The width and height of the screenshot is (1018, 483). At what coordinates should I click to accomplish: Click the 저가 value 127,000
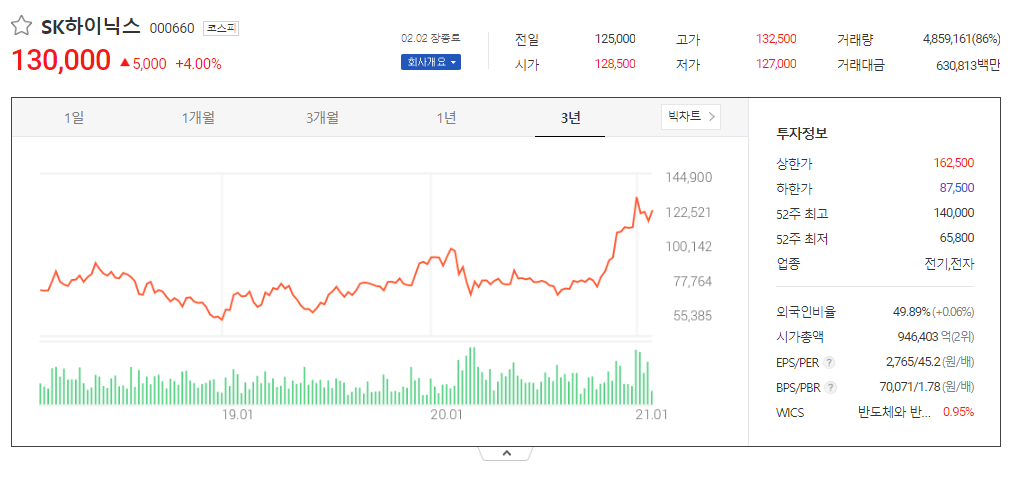coord(776,64)
